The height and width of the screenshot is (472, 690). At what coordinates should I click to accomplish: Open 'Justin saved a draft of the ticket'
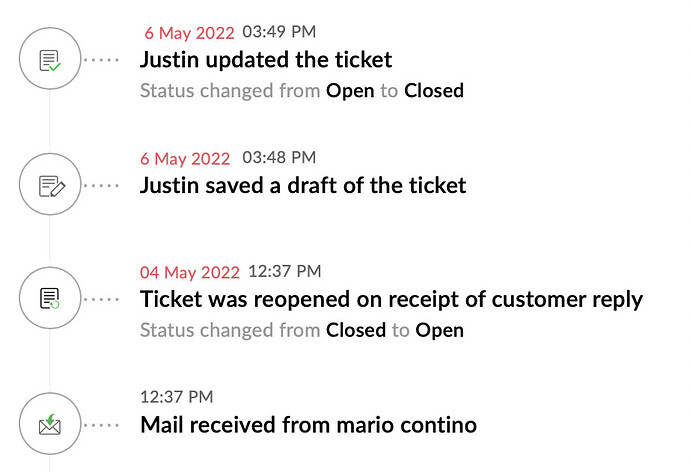pyautogui.click(x=303, y=185)
